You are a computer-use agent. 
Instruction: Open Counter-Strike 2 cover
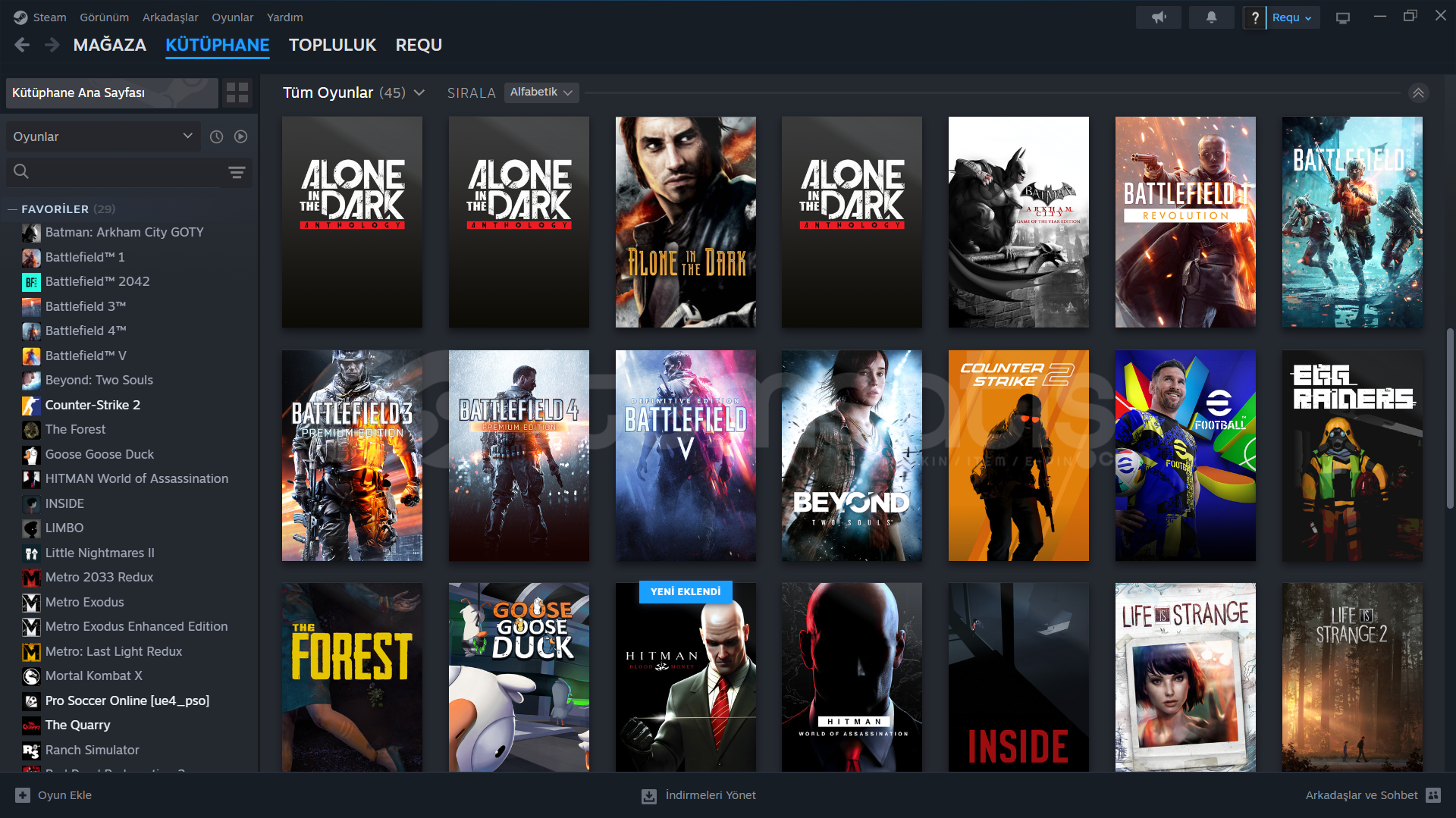(x=1018, y=456)
